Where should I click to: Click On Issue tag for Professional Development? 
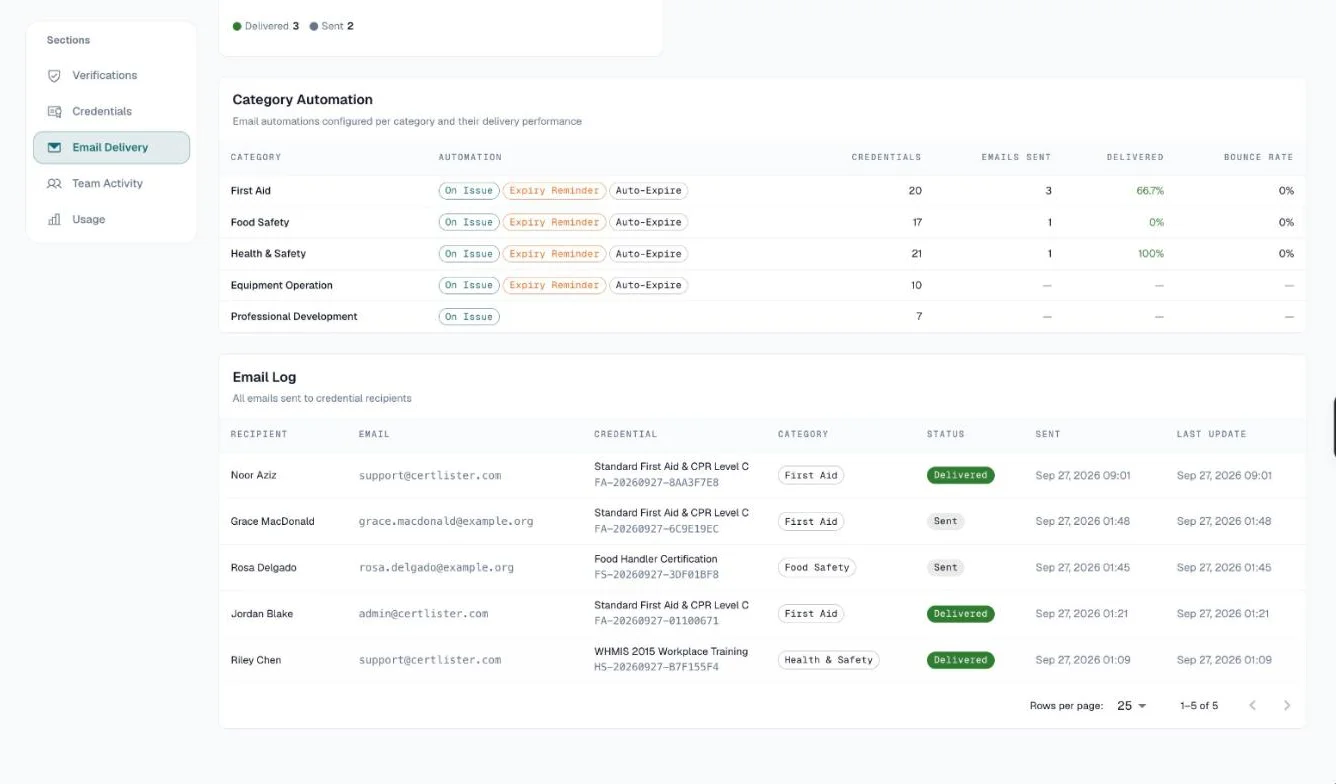click(469, 317)
